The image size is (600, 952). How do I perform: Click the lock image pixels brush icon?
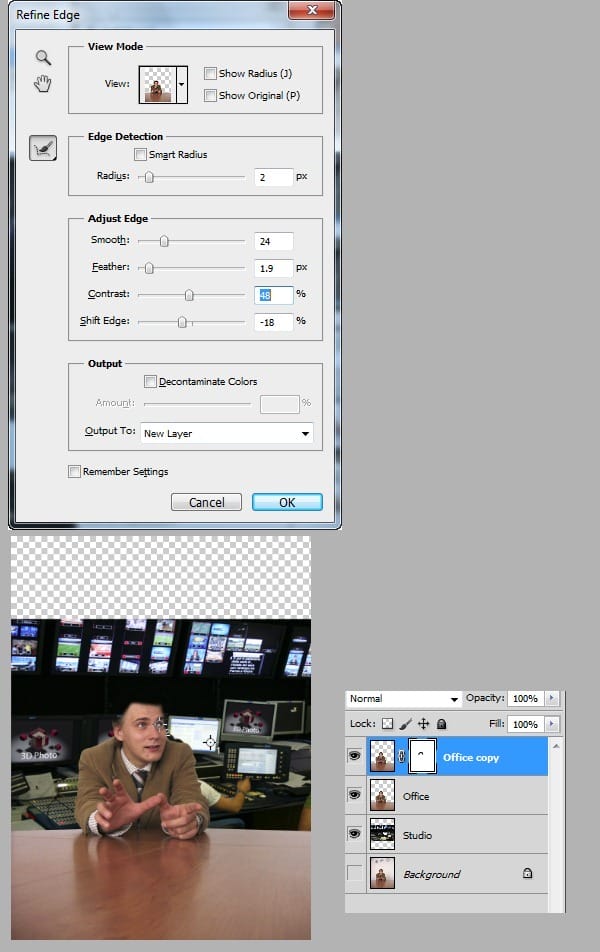[405, 723]
